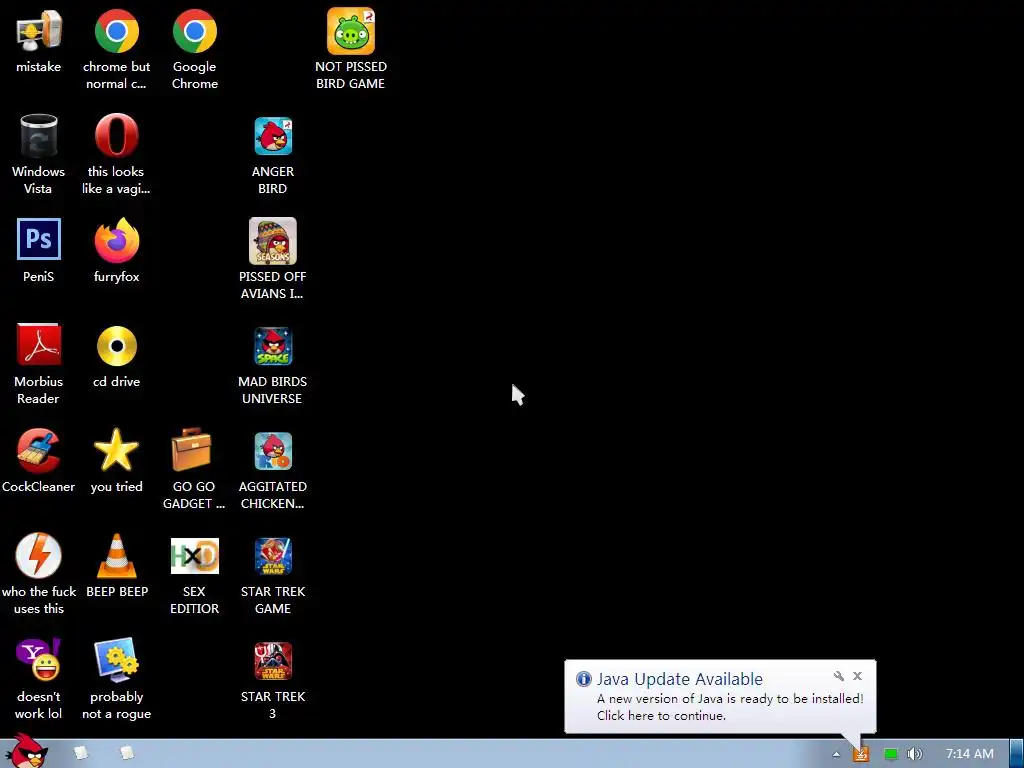The height and width of the screenshot is (768, 1024).
Task: Click the 7:14 AM clock
Action: coord(970,754)
